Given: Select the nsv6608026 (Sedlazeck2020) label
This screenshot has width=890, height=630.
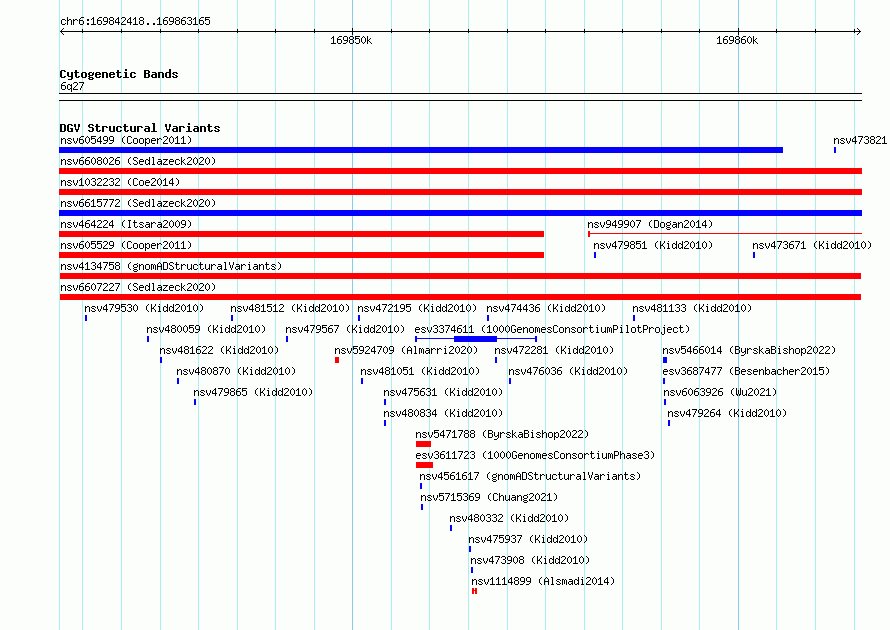Looking at the screenshot, I should (138, 161).
